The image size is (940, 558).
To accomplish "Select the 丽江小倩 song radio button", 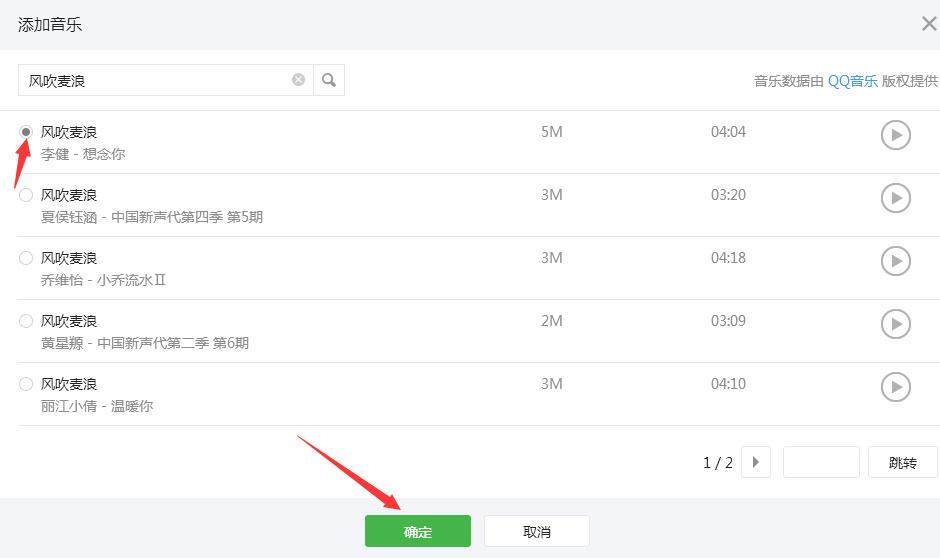I will 26,384.
